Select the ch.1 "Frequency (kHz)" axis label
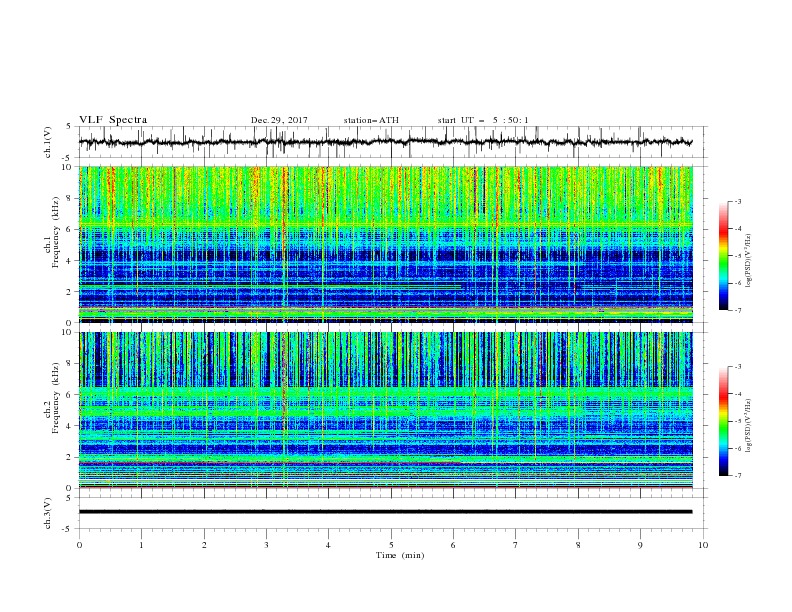 pos(56,230)
